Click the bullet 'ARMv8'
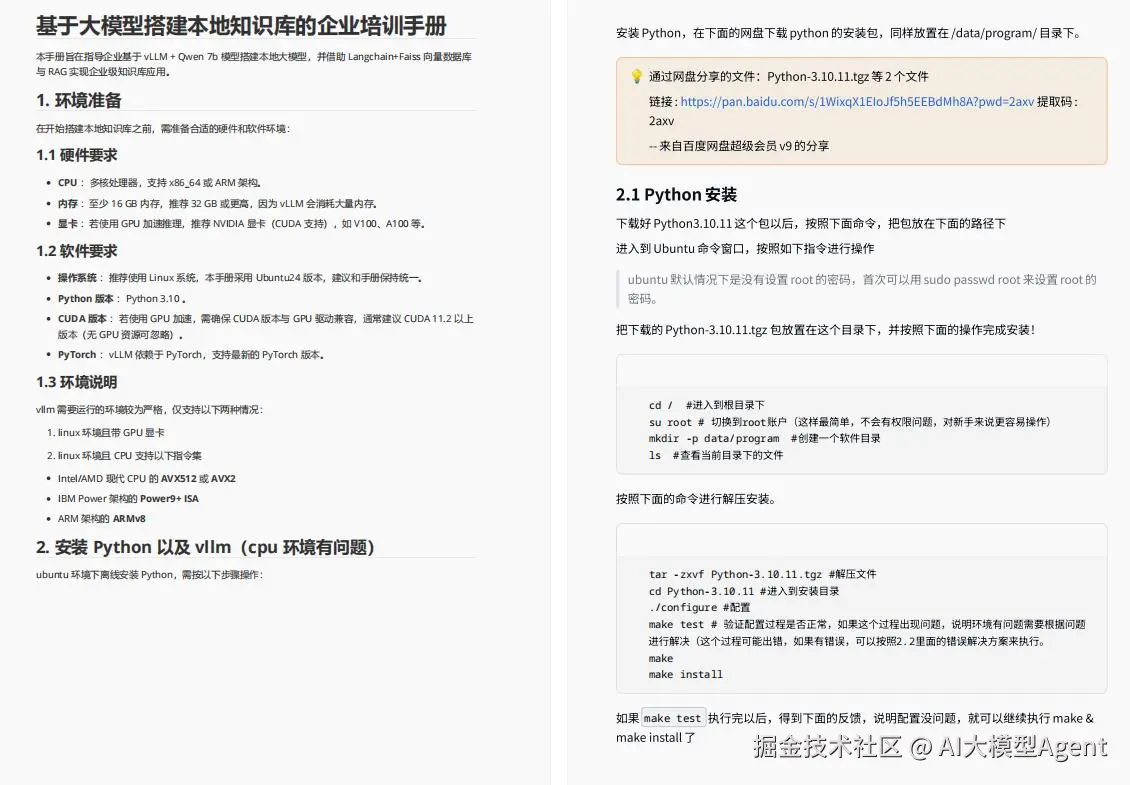The height and width of the screenshot is (785, 1130). point(102,519)
